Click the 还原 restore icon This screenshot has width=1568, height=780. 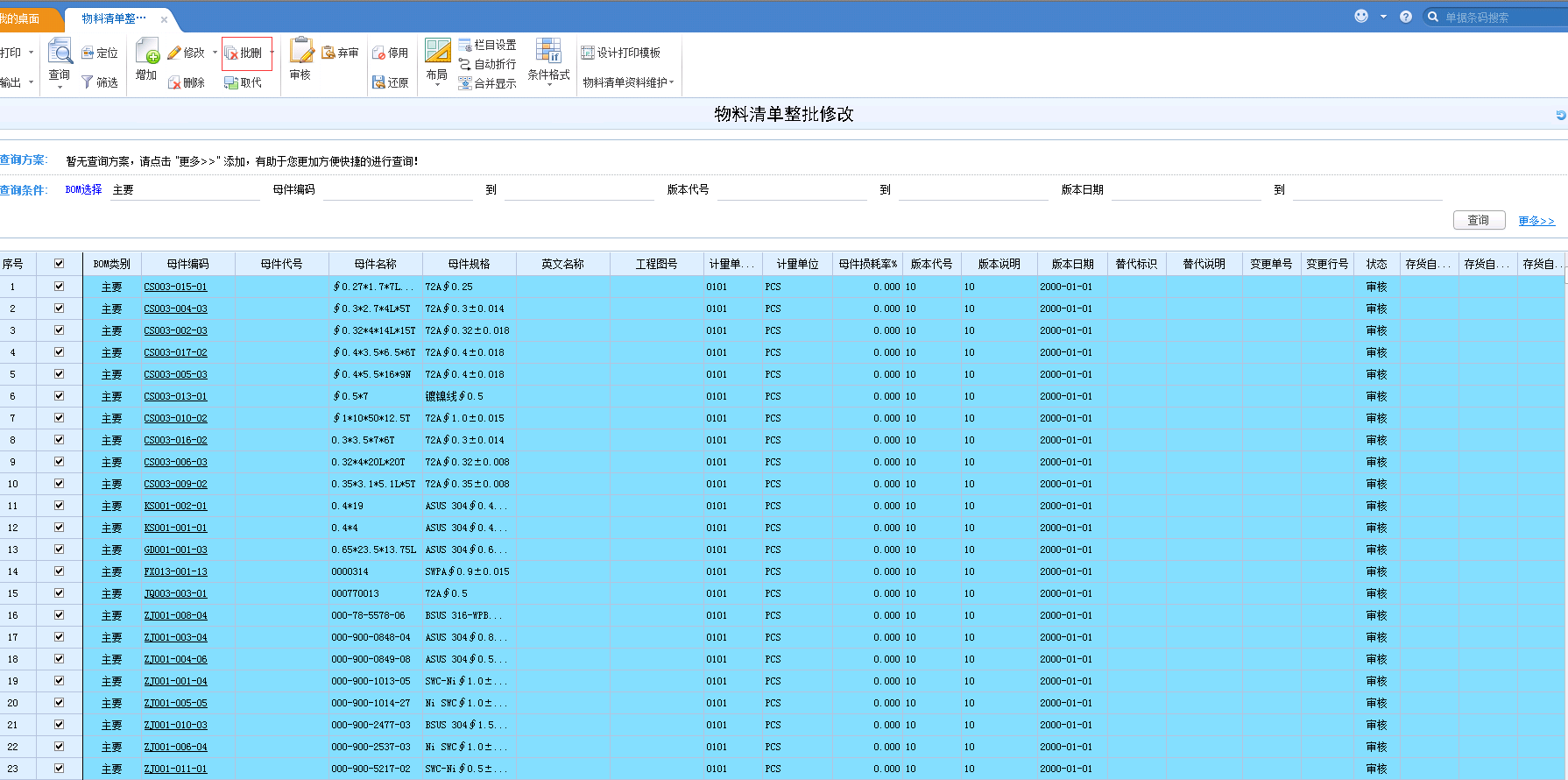[379, 82]
